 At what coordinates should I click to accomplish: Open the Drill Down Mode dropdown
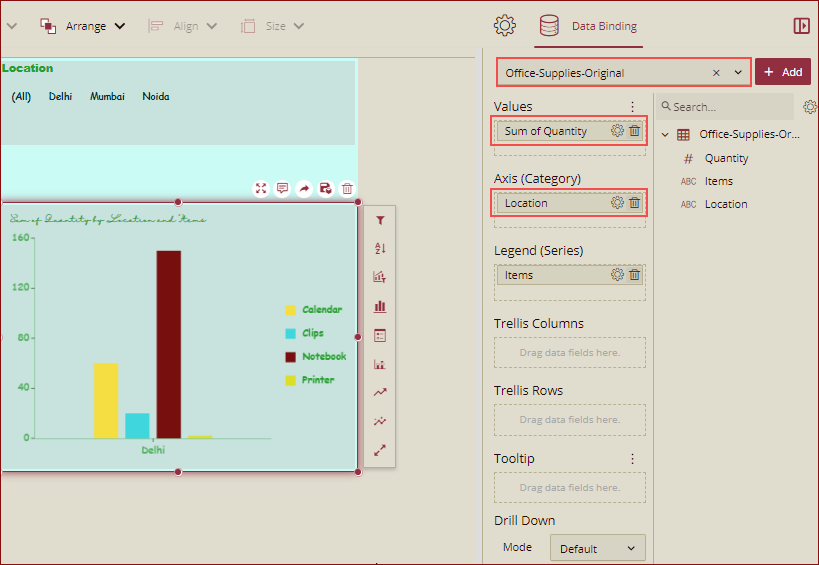(597, 548)
